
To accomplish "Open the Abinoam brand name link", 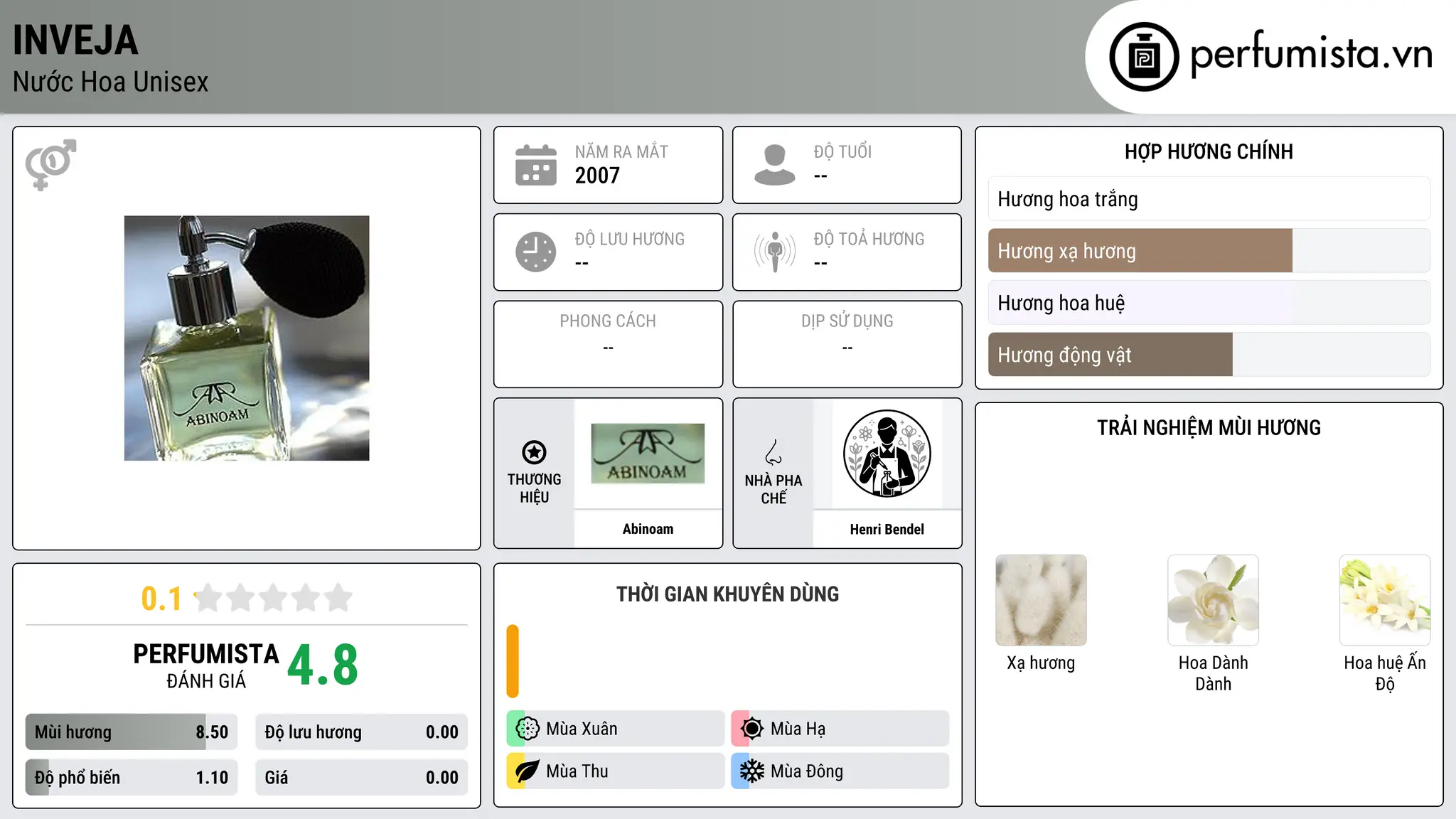I will pos(648,529).
